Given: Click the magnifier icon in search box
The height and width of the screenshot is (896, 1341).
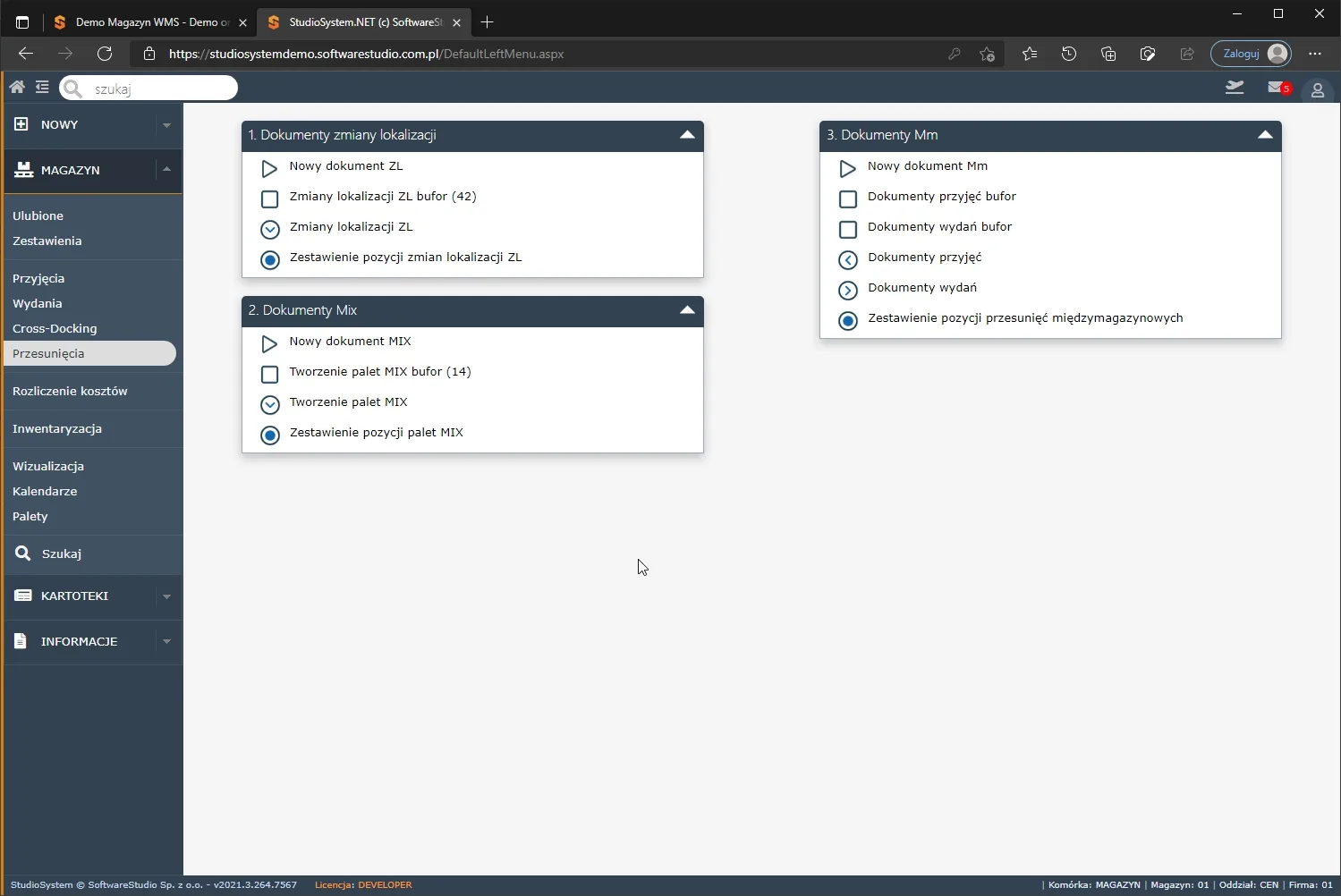Looking at the screenshot, I should pyautogui.click(x=73, y=89).
